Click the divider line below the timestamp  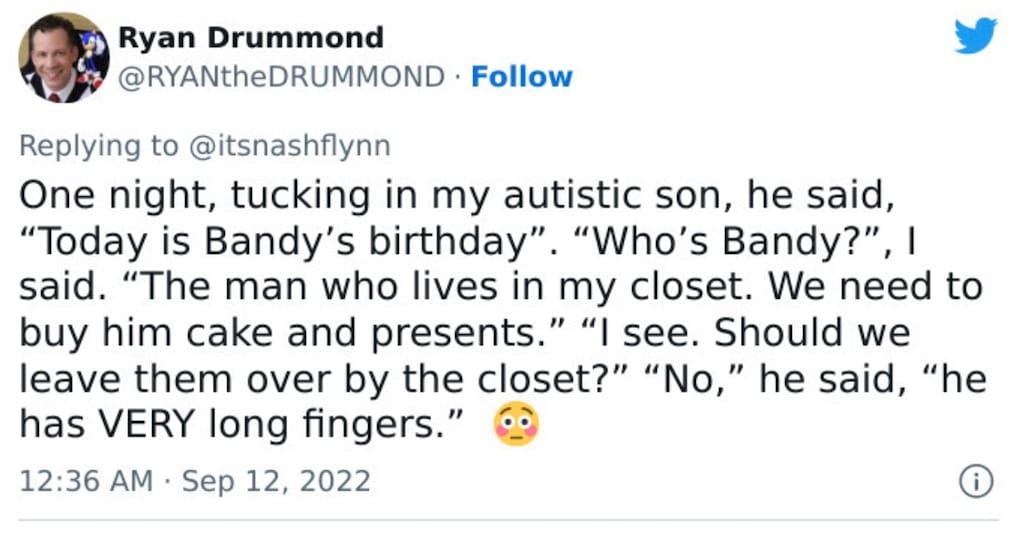pos(509,521)
